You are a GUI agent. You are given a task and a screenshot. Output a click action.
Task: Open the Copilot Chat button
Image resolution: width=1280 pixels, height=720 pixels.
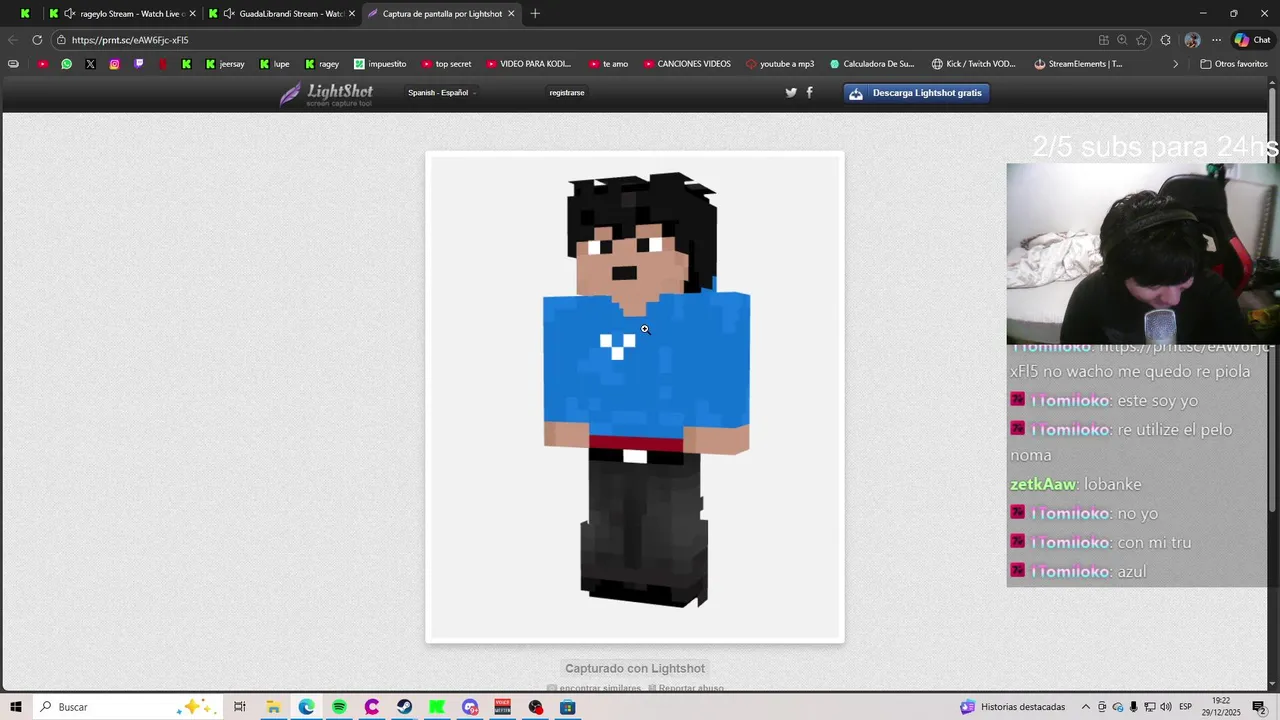coord(1253,40)
